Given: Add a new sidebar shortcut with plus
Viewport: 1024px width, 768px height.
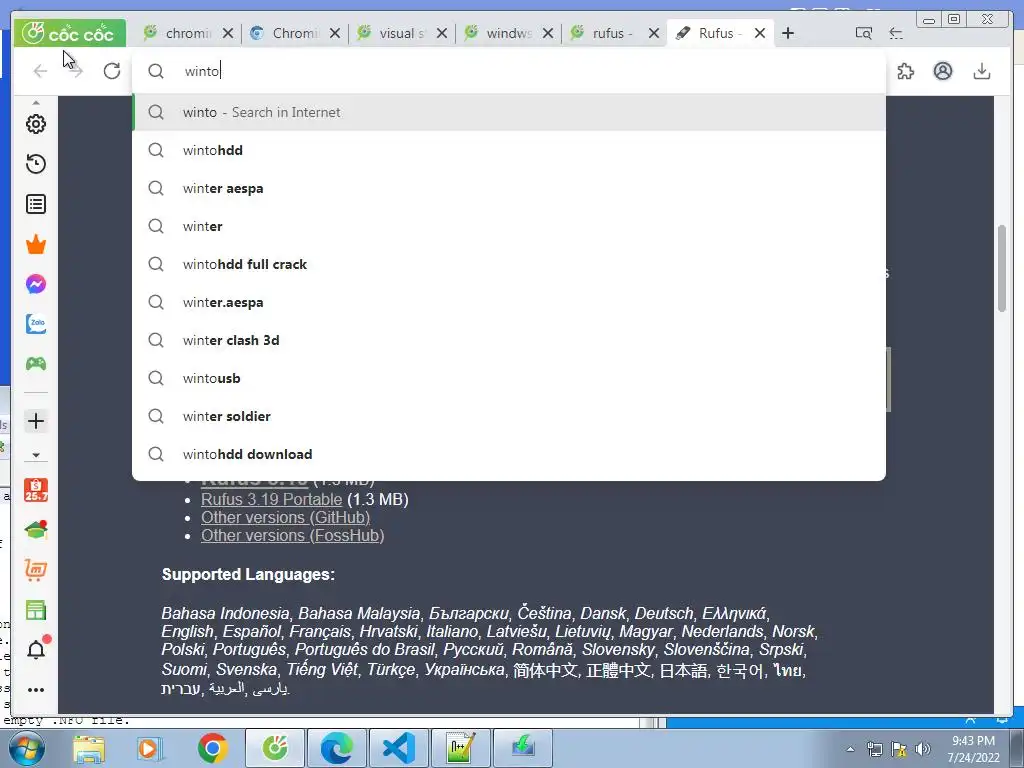Looking at the screenshot, I should pos(36,421).
